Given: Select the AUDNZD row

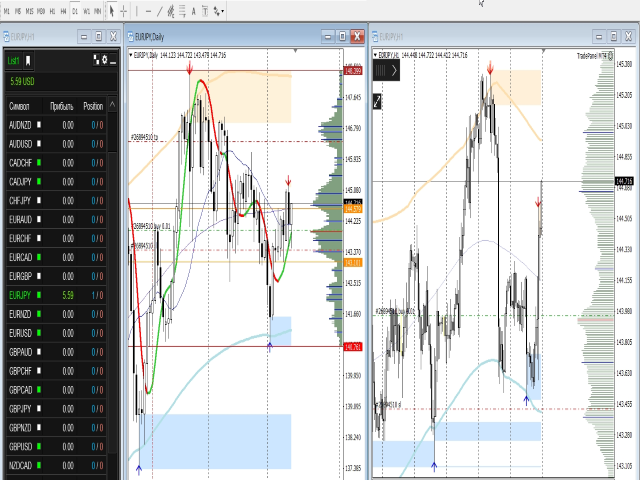Looking at the screenshot, I should click(56, 125).
